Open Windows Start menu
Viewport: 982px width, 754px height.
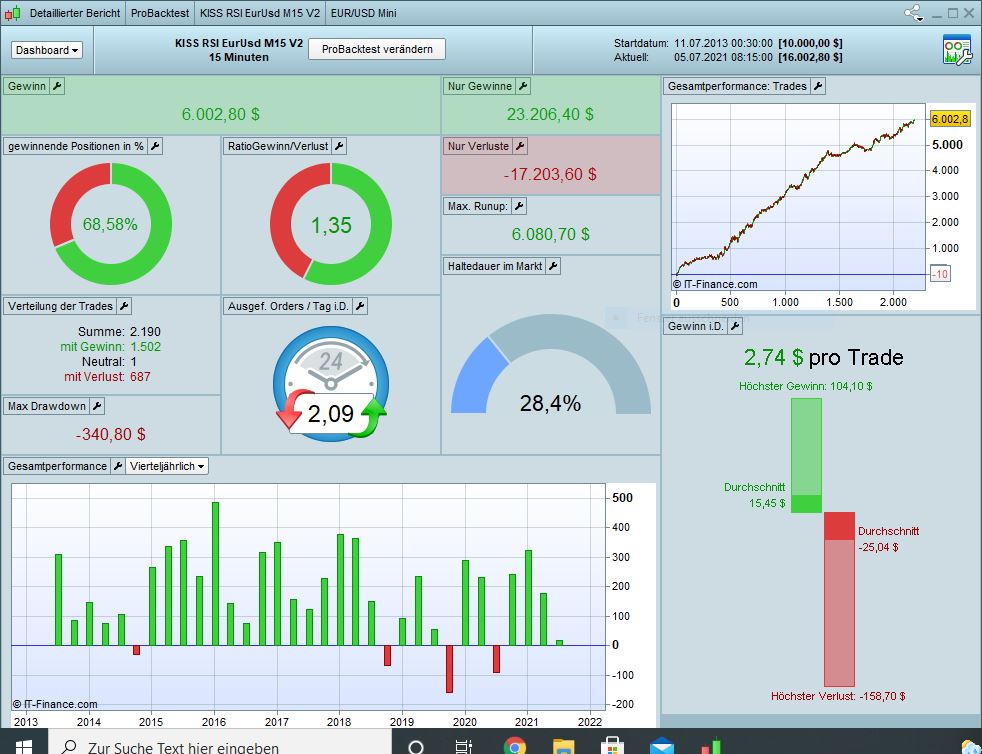[x=23, y=746]
